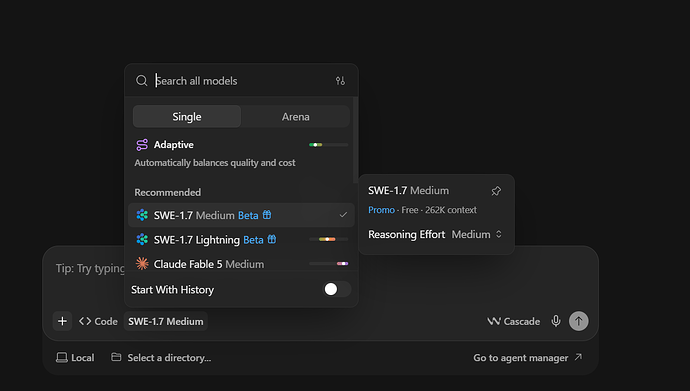Image resolution: width=690 pixels, height=391 pixels.
Task: Click the plus add-attachment button
Action: [x=62, y=321]
